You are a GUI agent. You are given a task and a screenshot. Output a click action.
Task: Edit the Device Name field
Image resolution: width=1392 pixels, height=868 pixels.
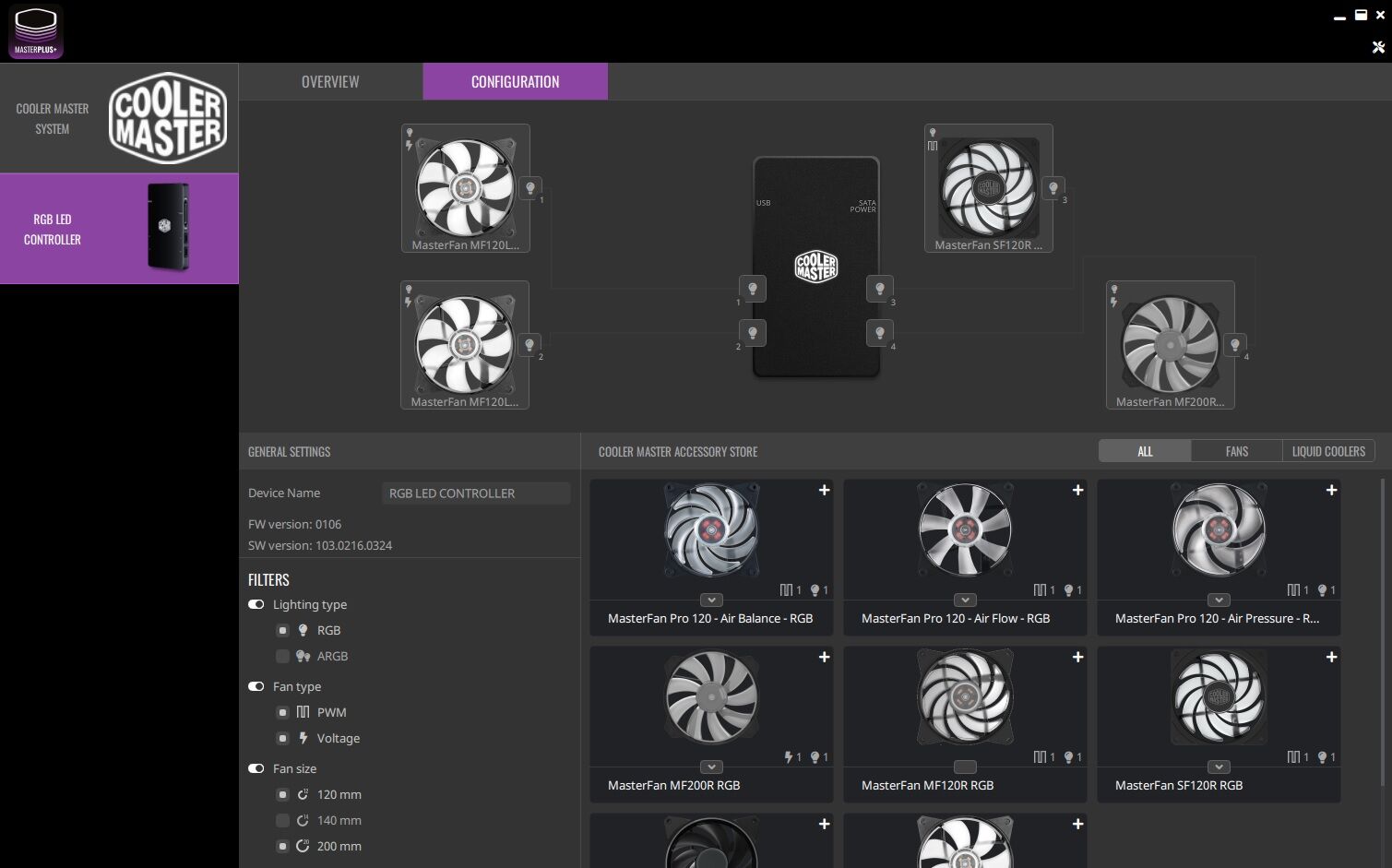pyautogui.click(x=476, y=493)
